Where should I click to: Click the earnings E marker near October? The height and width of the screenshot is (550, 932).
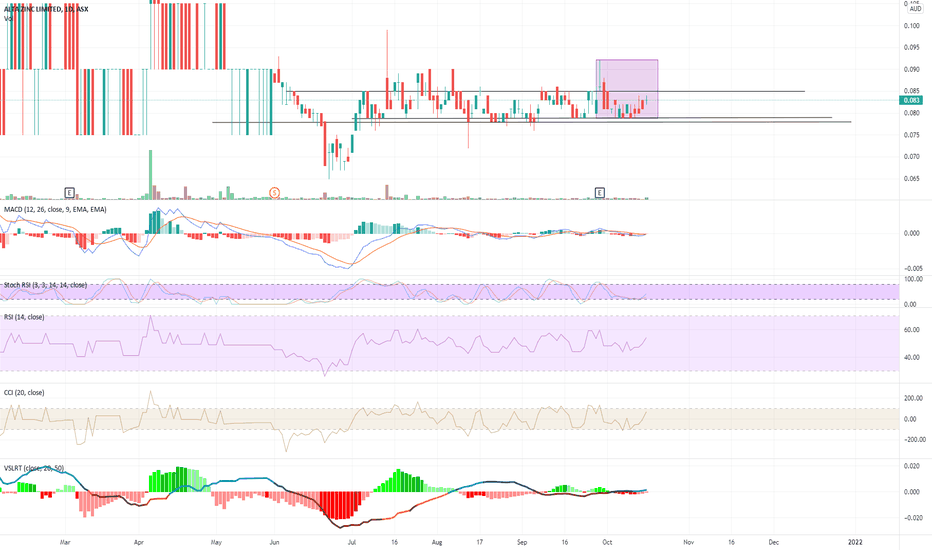point(600,192)
